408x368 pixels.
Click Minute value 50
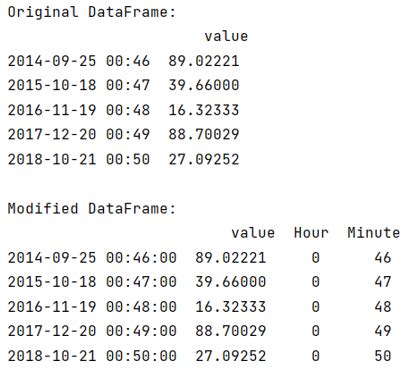(x=383, y=356)
